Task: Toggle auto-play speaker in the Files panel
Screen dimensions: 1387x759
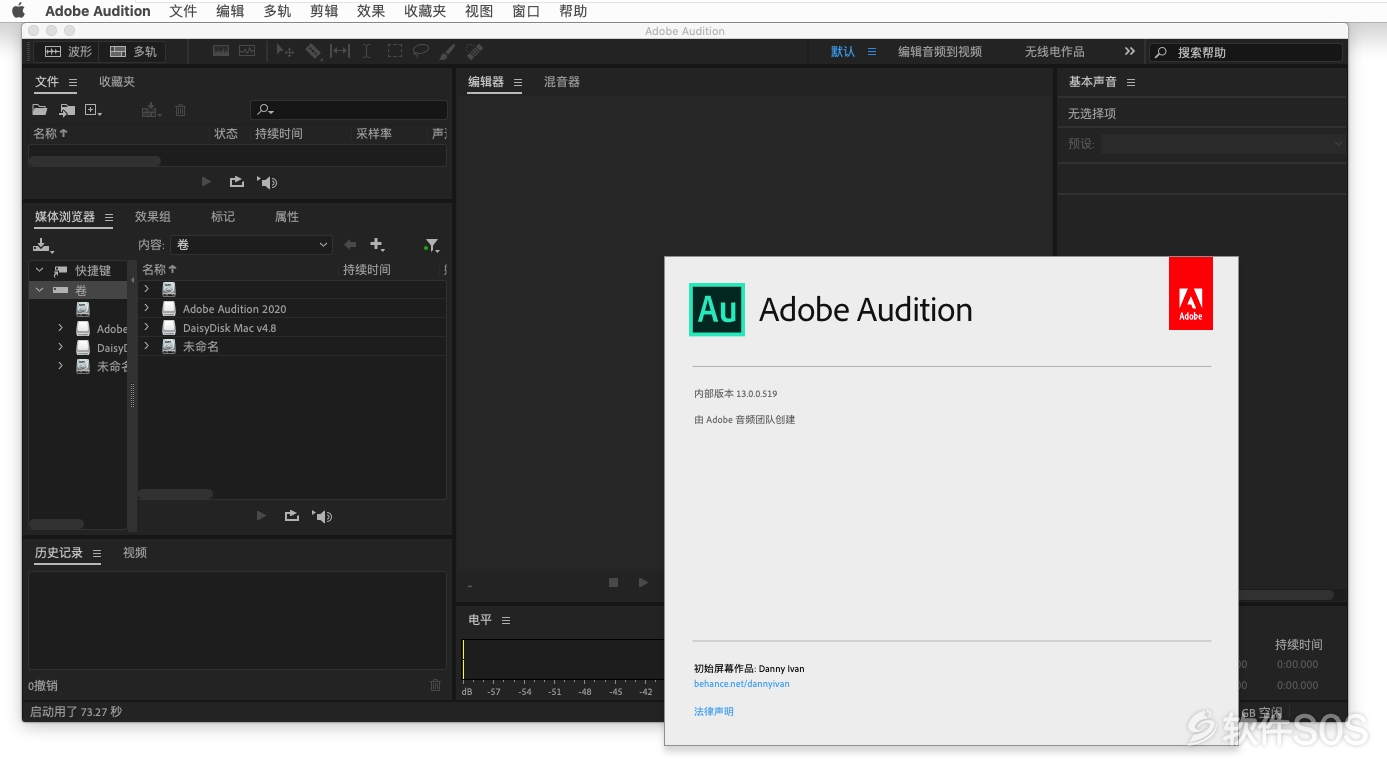Action: tap(267, 182)
